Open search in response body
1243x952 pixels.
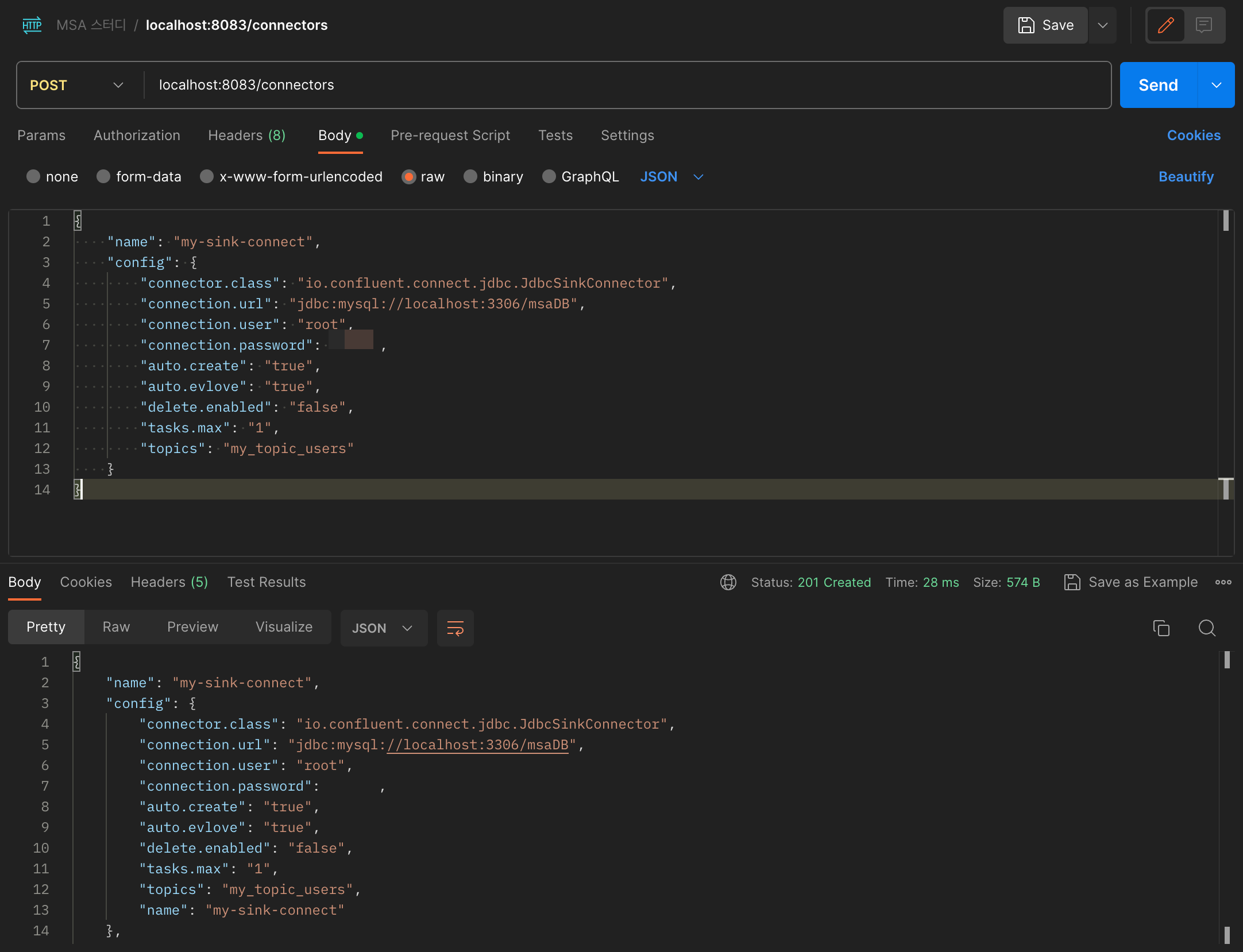pyautogui.click(x=1207, y=628)
